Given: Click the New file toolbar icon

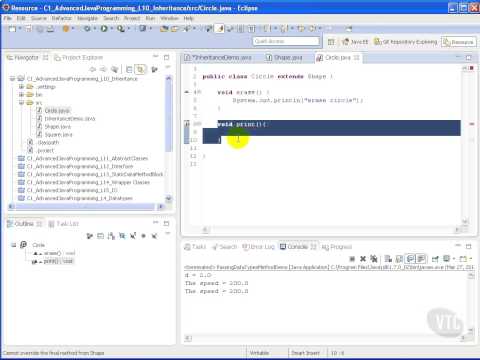Looking at the screenshot, I should pyautogui.click(x=12, y=29).
